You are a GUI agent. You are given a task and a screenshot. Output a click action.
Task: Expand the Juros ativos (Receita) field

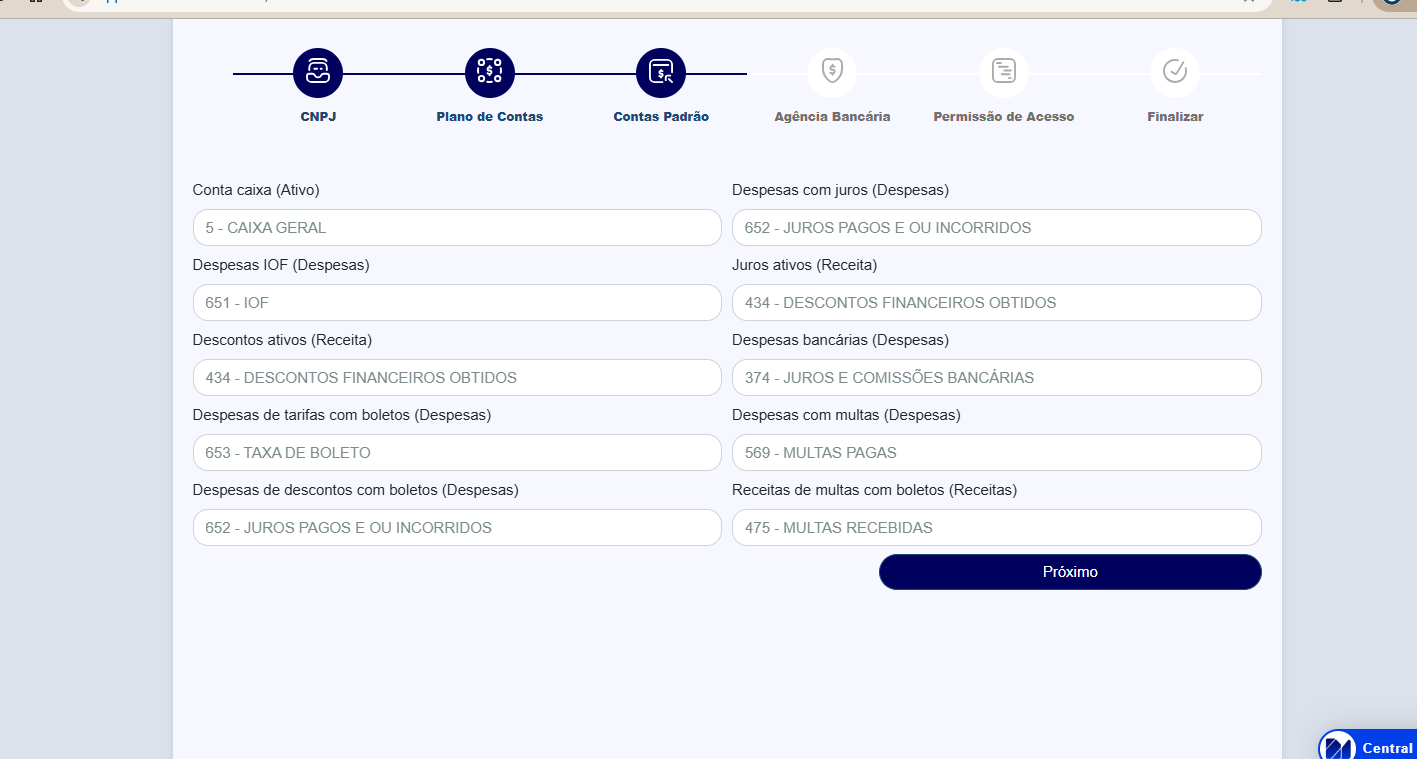coord(996,303)
